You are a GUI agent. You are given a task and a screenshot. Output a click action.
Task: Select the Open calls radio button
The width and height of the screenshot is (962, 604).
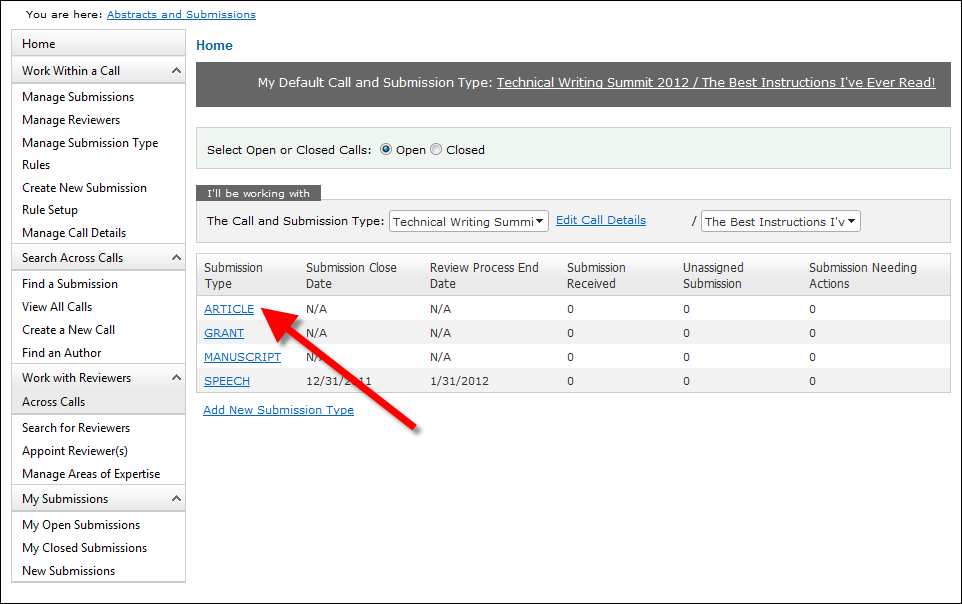(386, 150)
